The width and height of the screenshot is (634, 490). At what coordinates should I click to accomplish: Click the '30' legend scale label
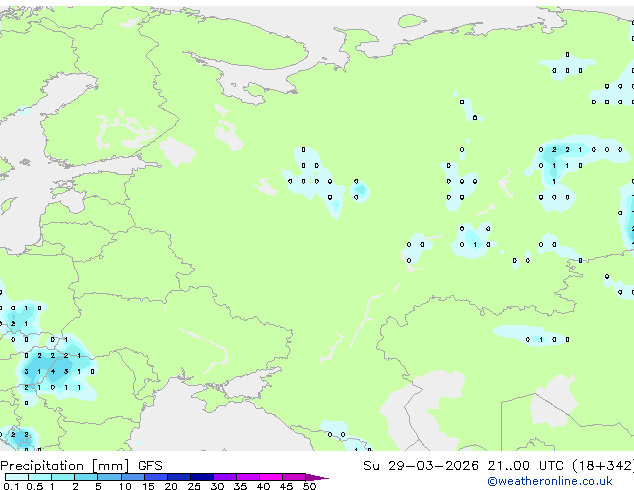pos(217,486)
